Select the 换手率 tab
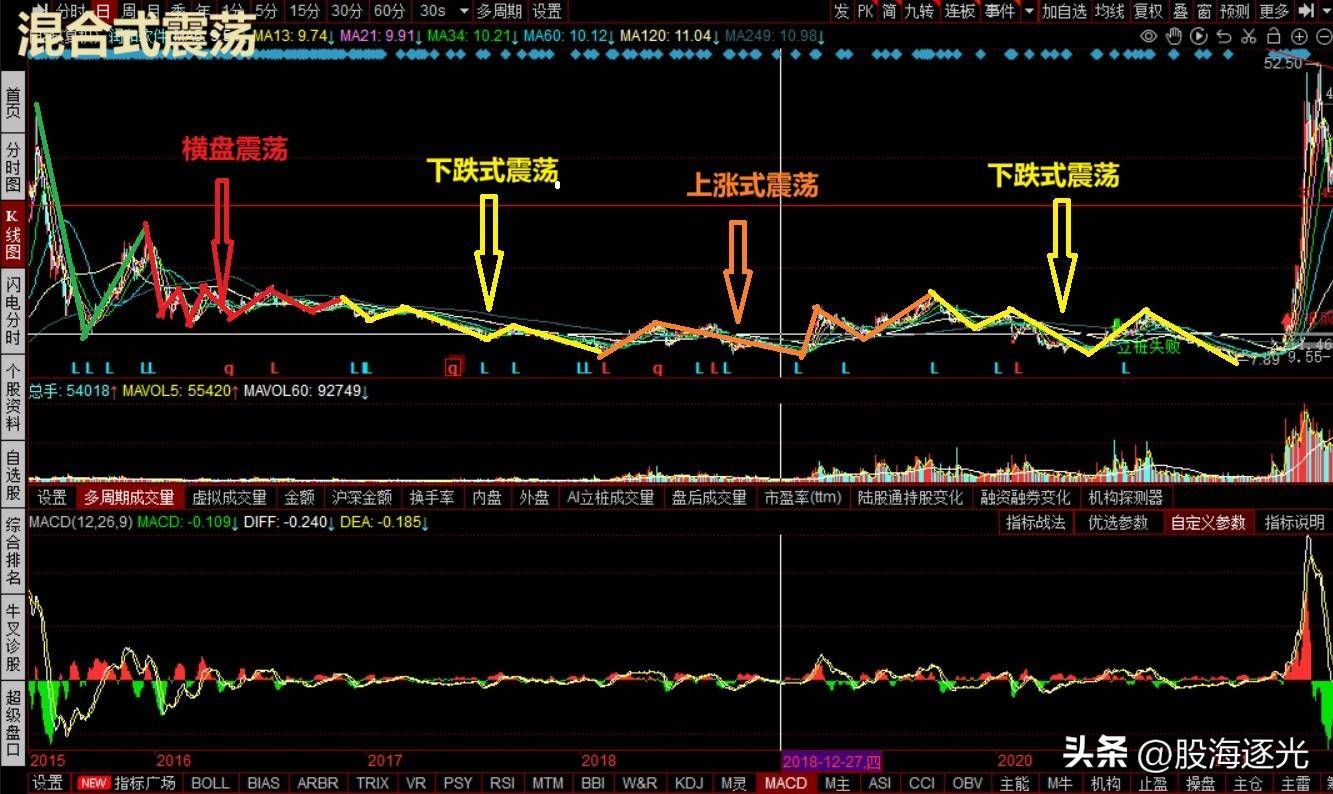This screenshot has width=1333, height=794. pos(431,497)
